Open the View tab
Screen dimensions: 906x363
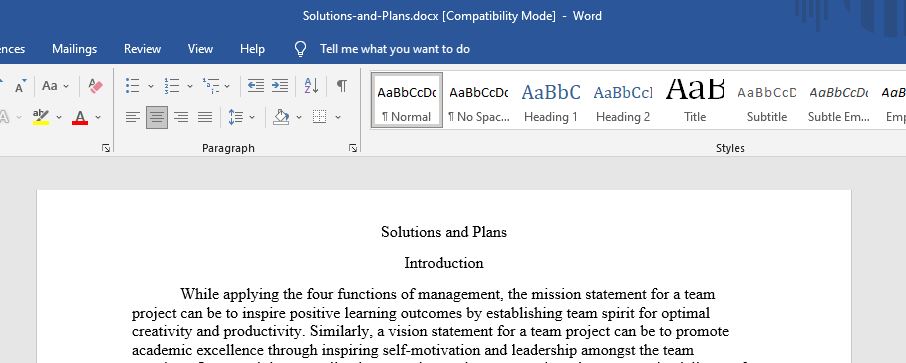pyautogui.click(x=200, y=49)
